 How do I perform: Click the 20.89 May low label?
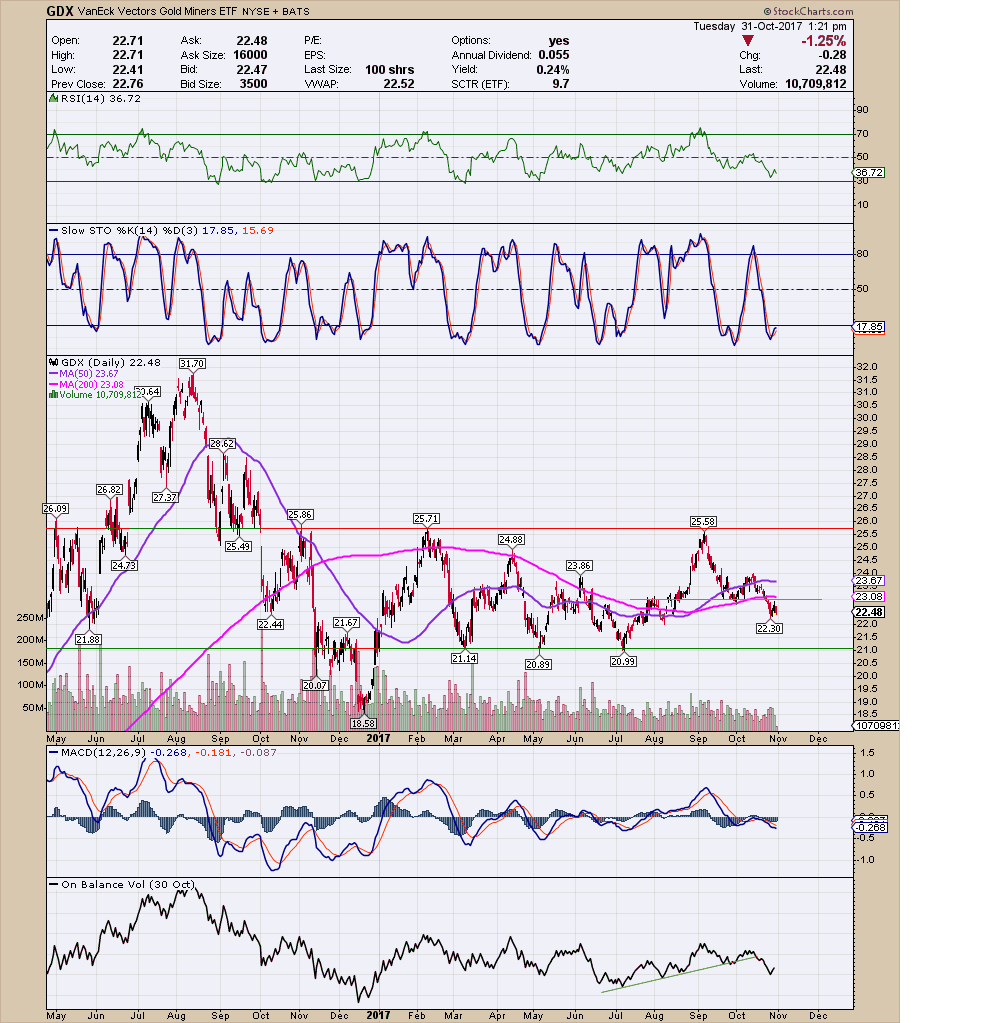coord(538,664)
